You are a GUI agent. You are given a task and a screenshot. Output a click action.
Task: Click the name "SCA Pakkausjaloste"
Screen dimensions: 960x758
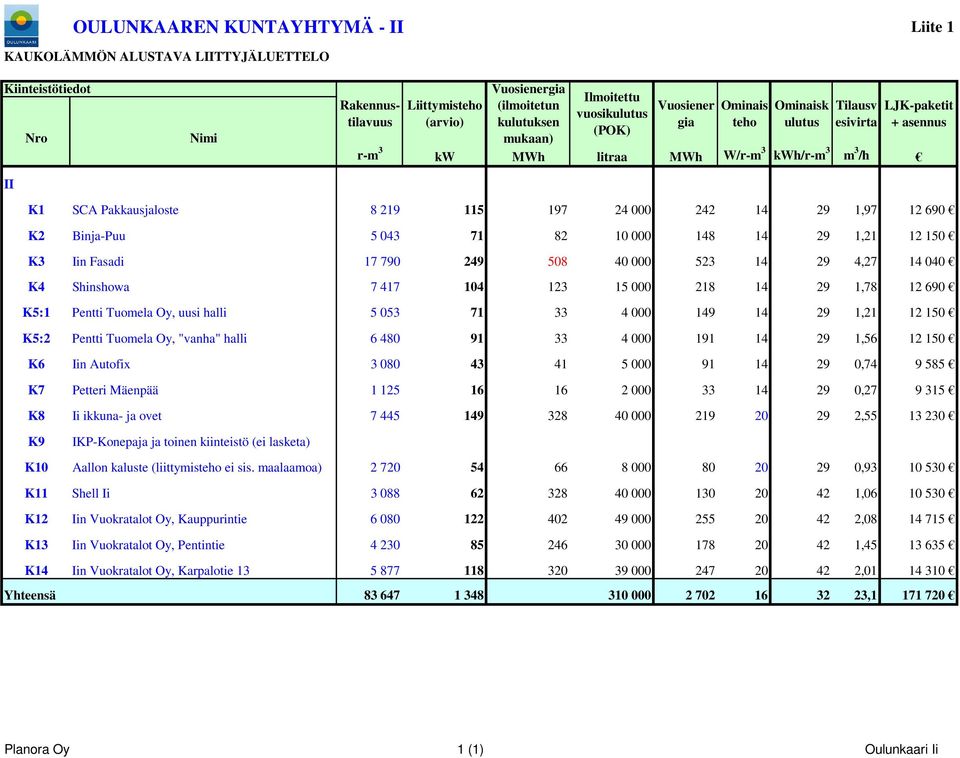(126, 210)
